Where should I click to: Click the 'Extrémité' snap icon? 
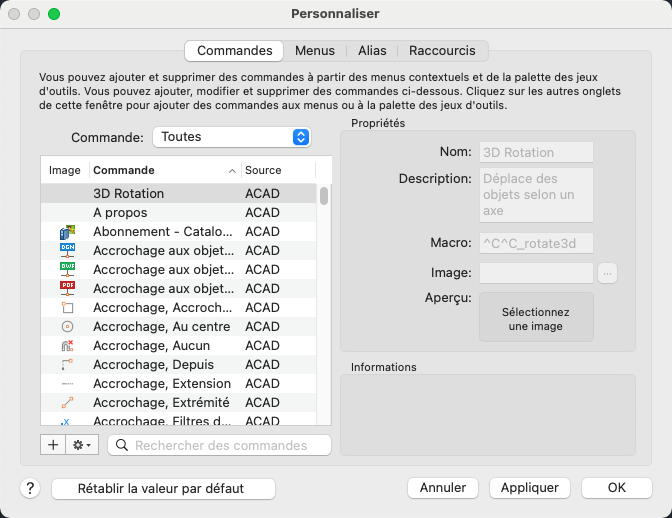coord(67,403)
